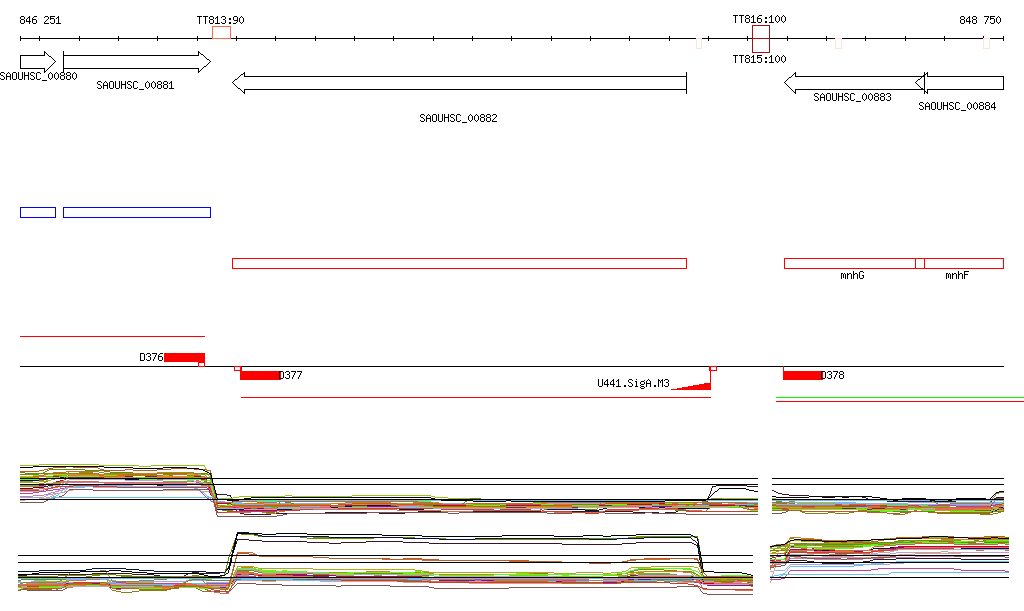Select the SAOUHSC_00883 gene arrow
This screenshot has height=611, width=1024.
854,83
